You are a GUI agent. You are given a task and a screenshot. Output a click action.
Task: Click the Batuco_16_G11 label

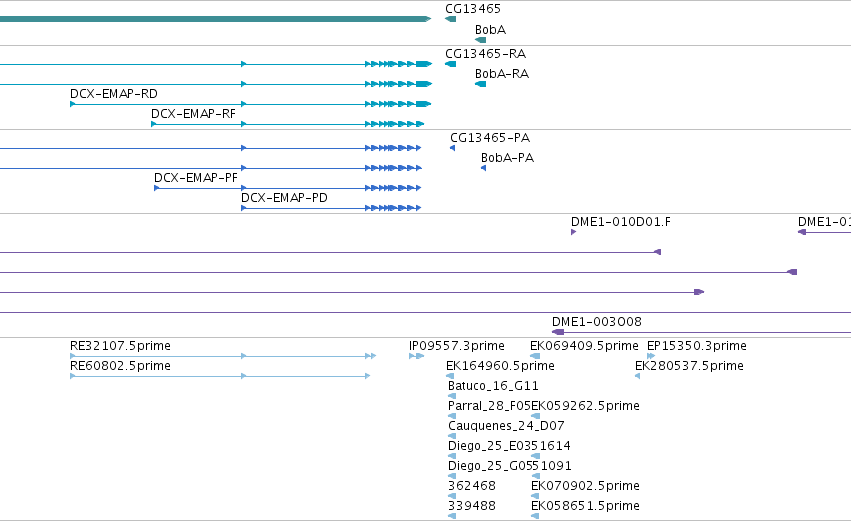[493, 386]
